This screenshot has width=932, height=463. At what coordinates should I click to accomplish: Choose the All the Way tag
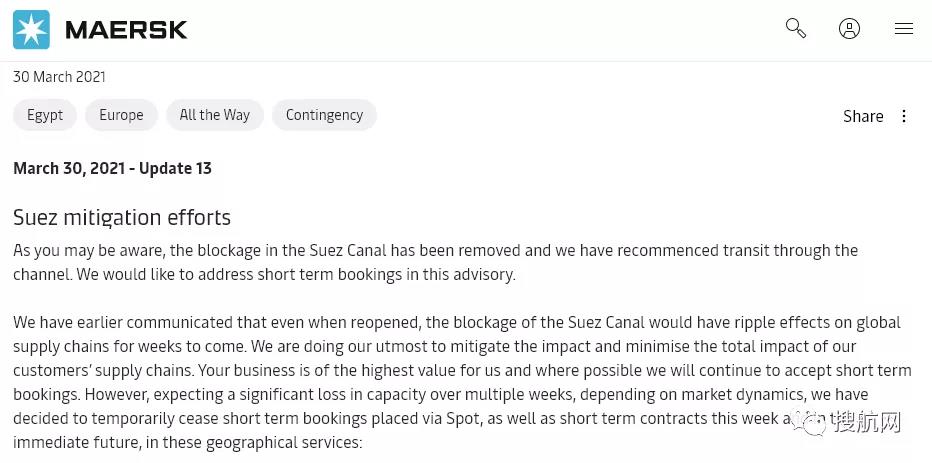point(215,115)
